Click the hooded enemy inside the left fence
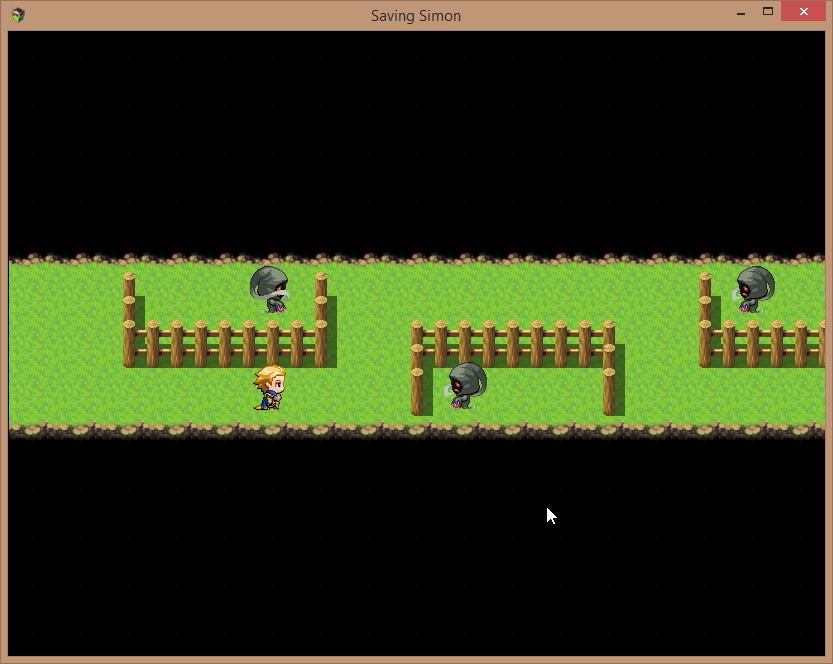 click(x=270, y=290)
